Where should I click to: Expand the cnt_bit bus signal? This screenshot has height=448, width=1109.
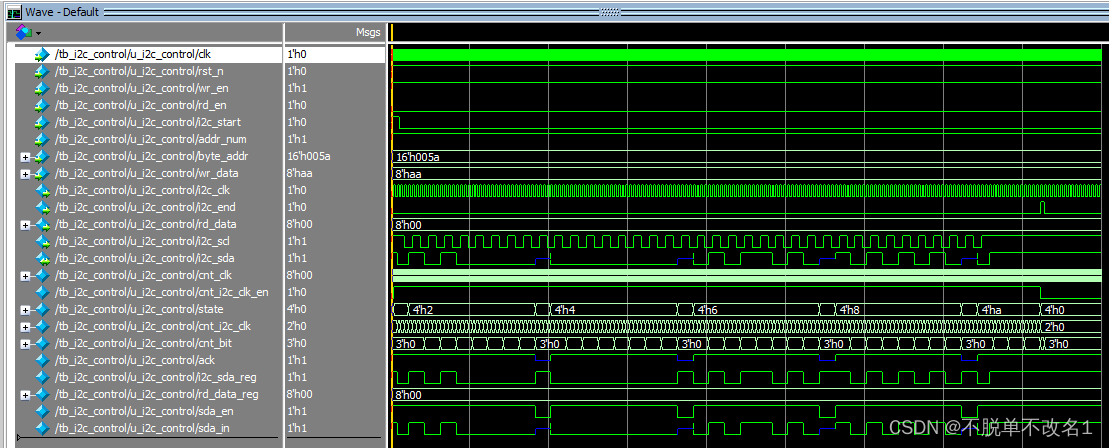(x=26, y=343)
